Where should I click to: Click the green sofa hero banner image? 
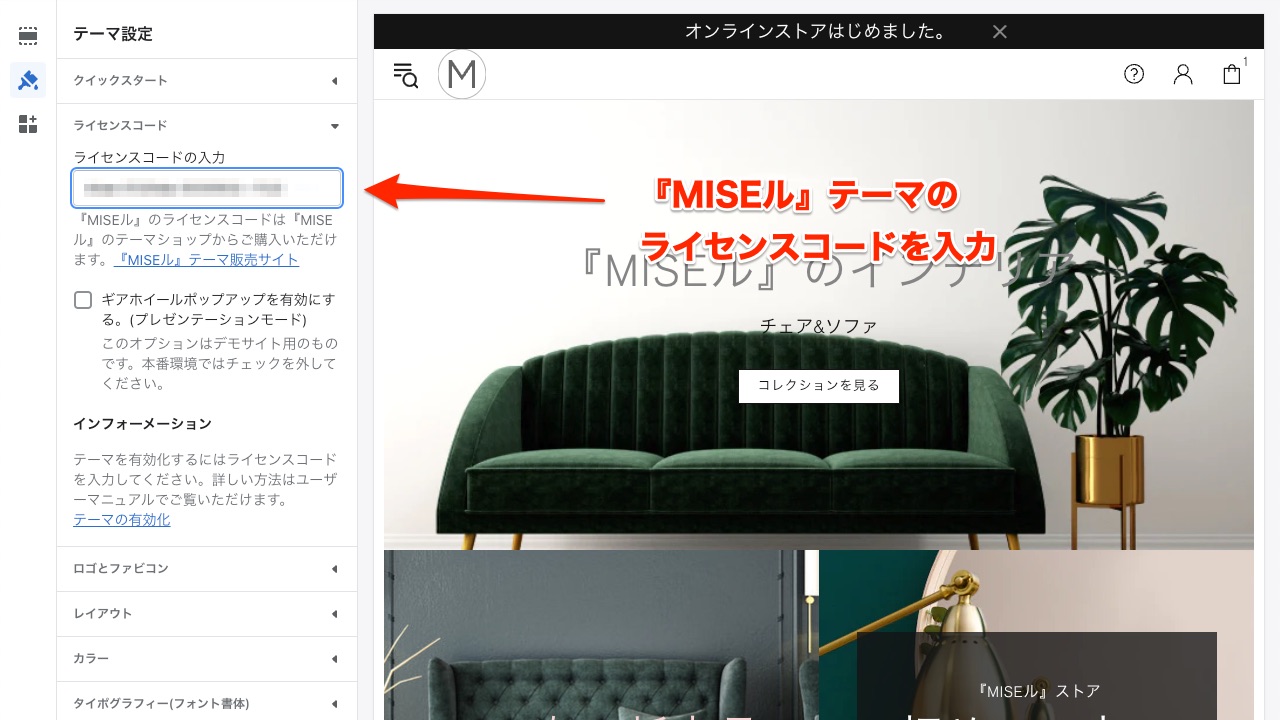(819, 325)
